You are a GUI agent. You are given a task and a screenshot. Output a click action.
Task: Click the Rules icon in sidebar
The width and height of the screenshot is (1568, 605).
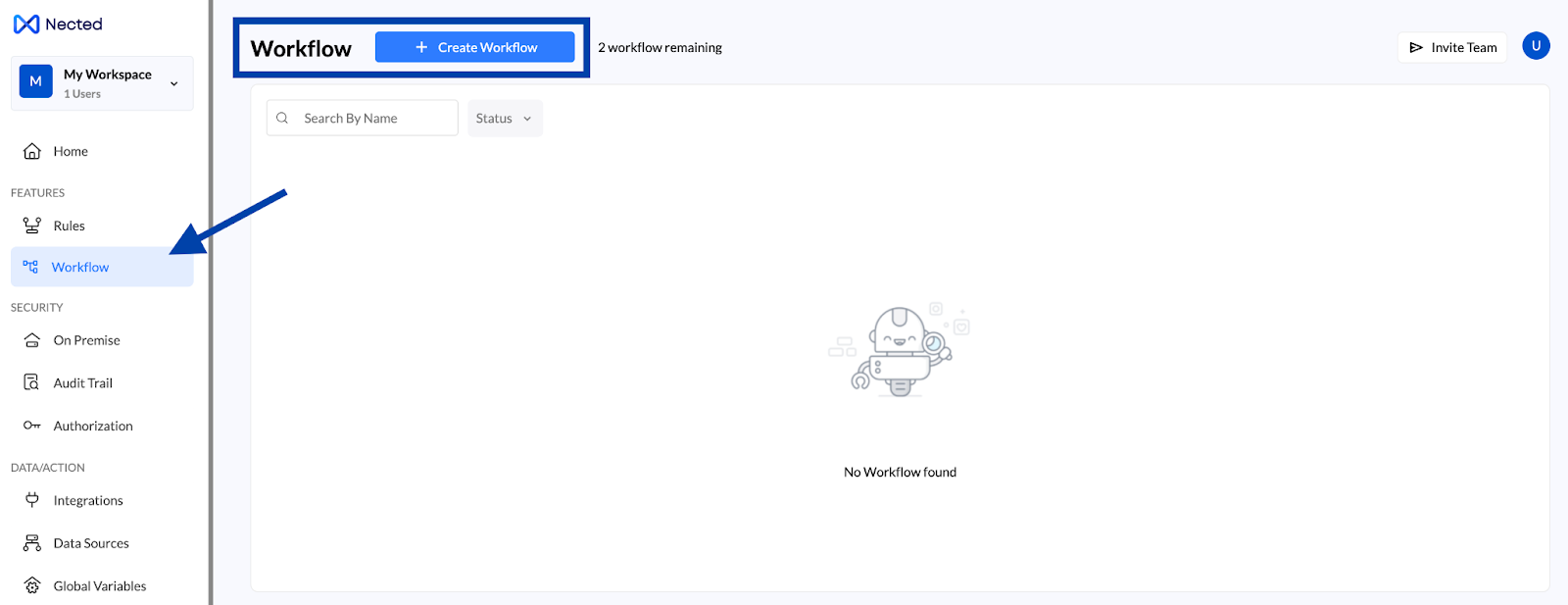click(32, 226)
